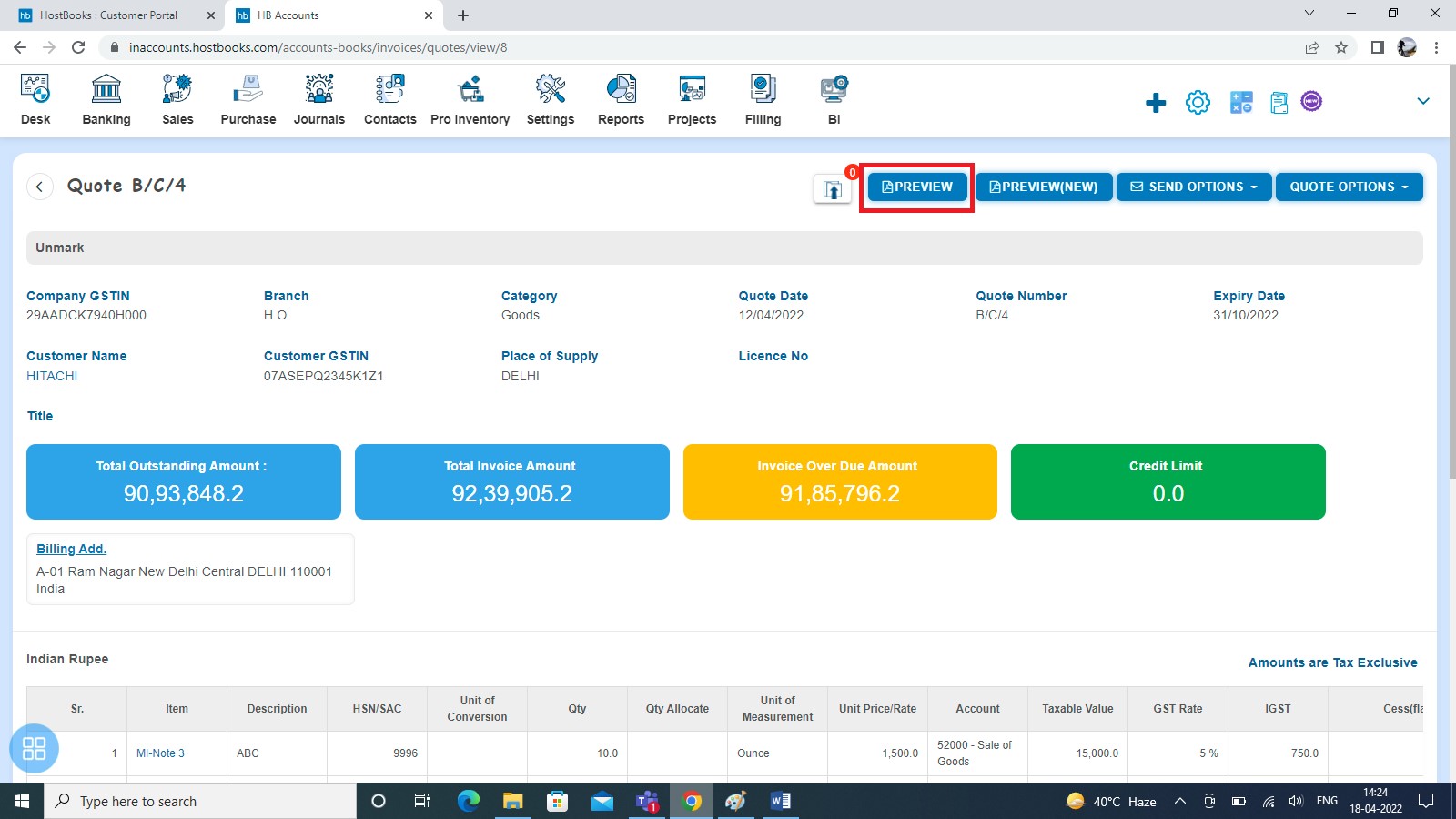The width and height of the screenshot is (1456, 819).
Task: Click the PREVIEW button
Action: click(x=917, y=187)
